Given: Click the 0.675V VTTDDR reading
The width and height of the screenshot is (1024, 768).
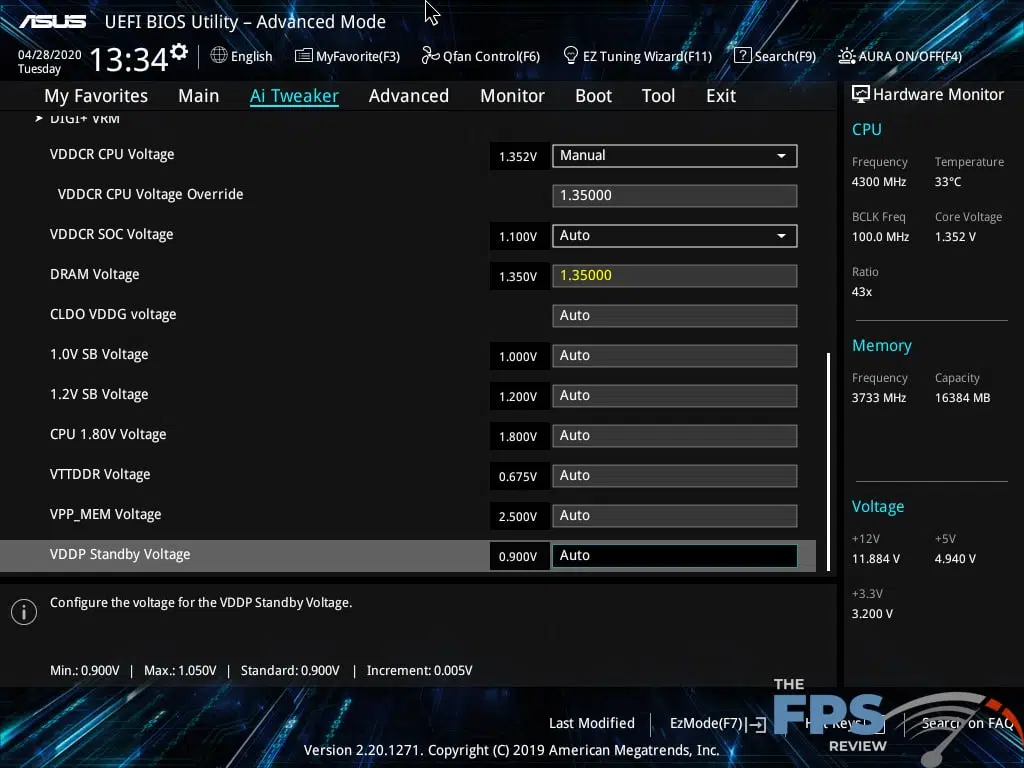Looking at the screenshot, I should (x=518, y=477).
